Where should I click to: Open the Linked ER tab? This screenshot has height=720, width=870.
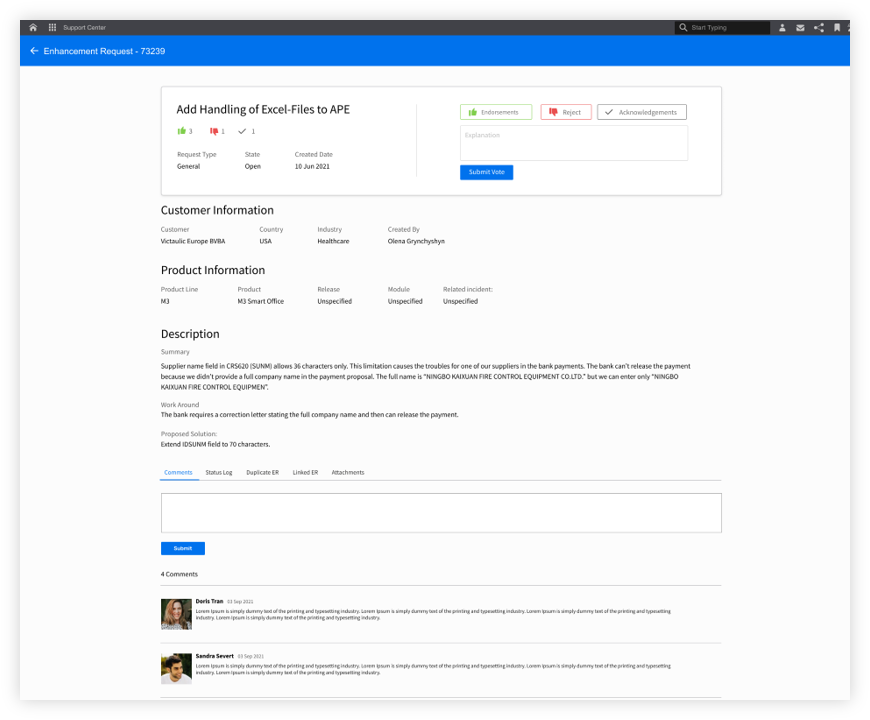pos(305,473)
